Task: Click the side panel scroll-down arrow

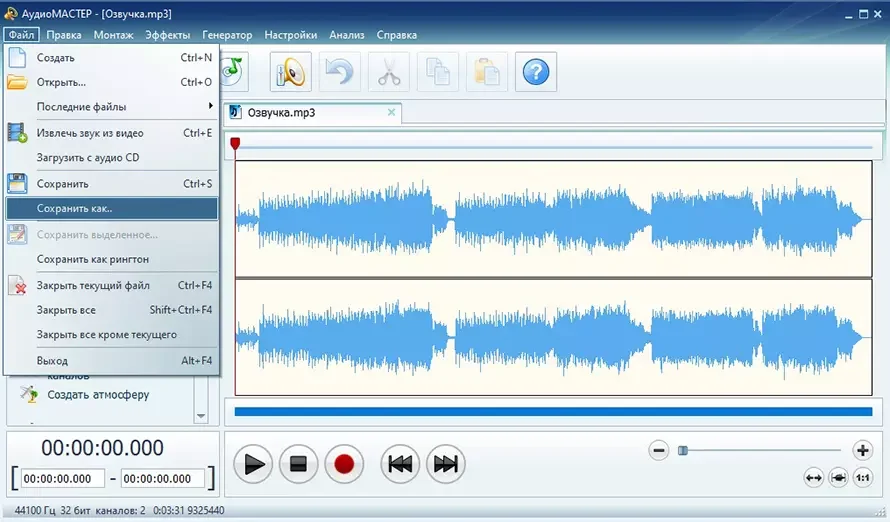Action: (201, 416)
